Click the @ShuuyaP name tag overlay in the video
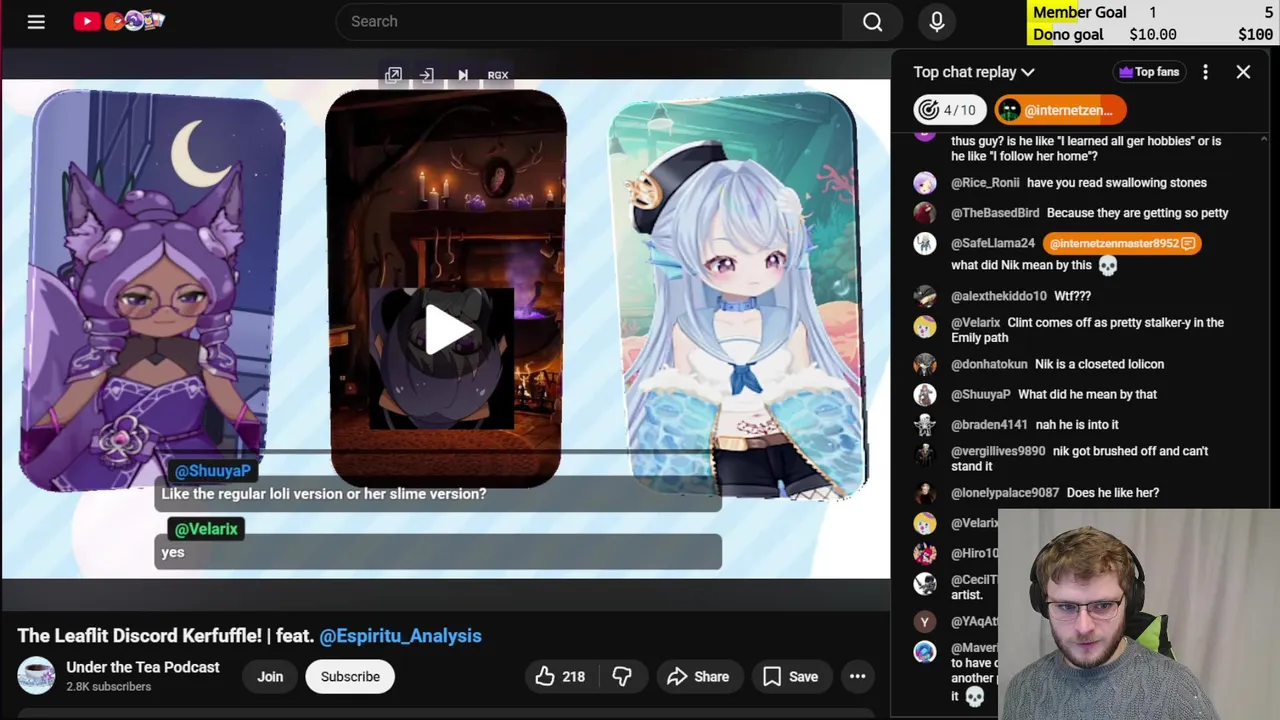 click(213, 471)
